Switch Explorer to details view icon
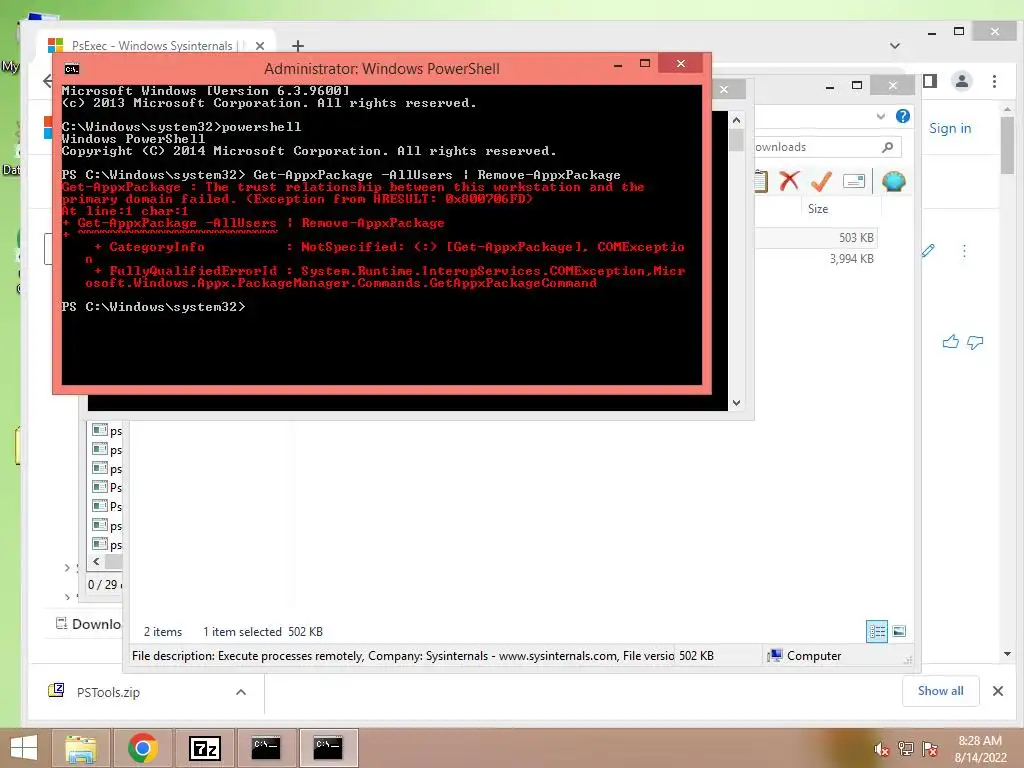Image resolution: width=1024 pixels, height=768 pixels. click(x=876, y=631)
